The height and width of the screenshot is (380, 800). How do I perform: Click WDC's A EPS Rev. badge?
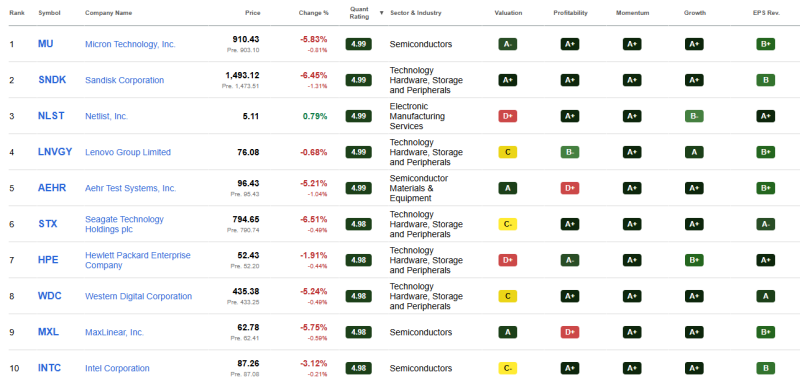766,296
